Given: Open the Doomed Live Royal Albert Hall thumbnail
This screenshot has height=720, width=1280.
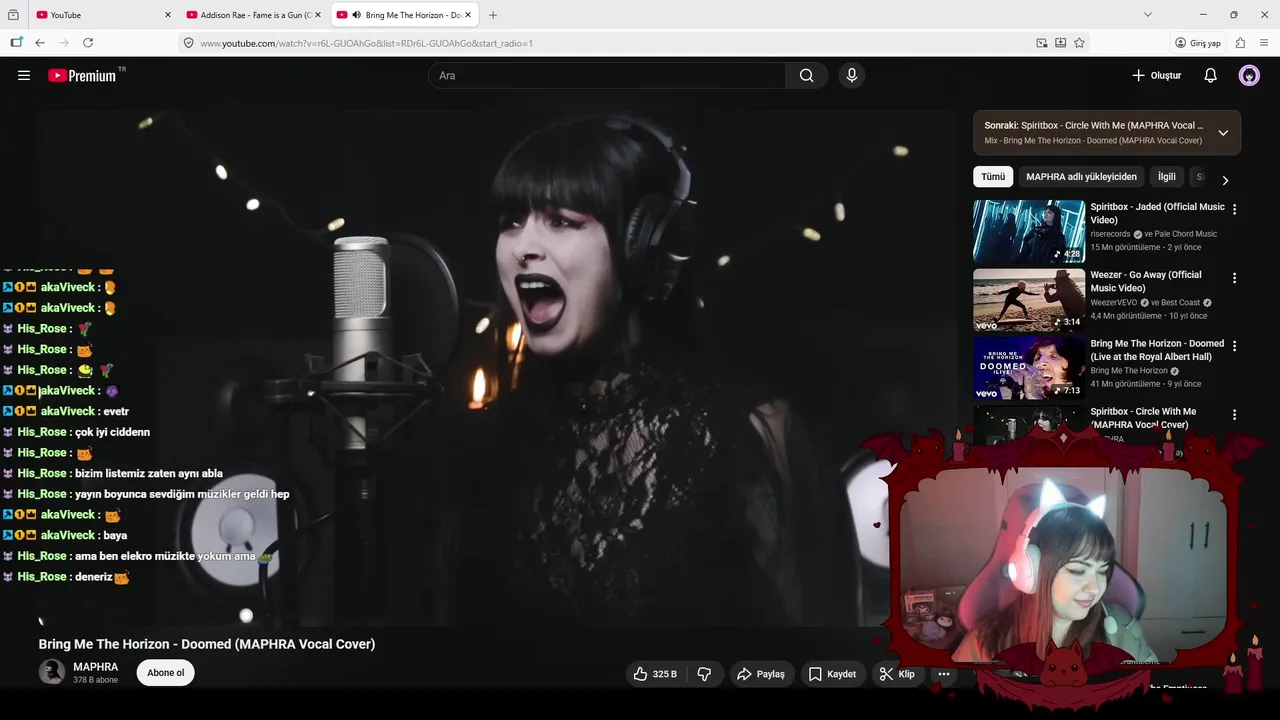Looking at the screenshot, I should click(x=1029, y=368).
